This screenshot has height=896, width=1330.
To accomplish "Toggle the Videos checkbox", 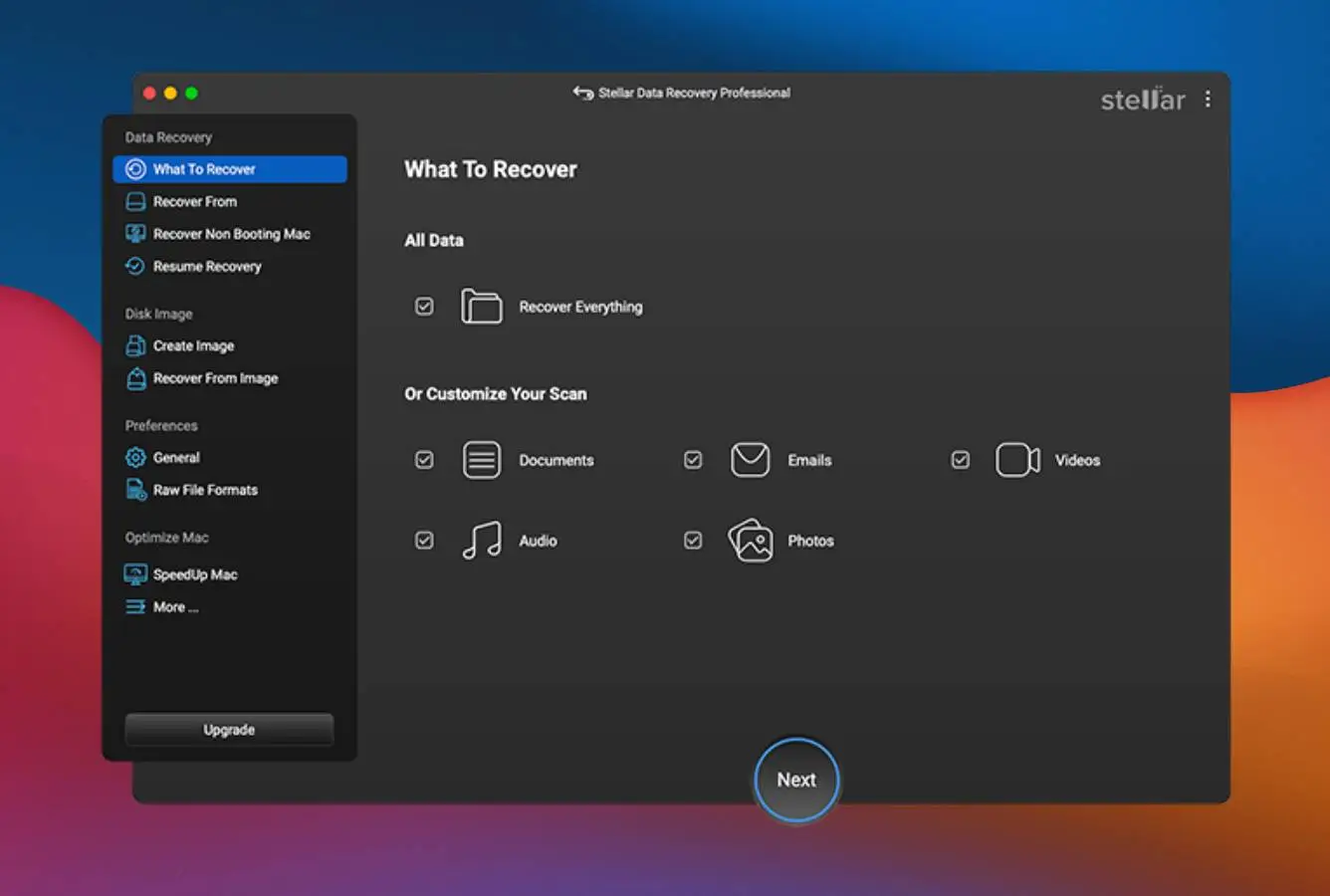I will 960,460.
